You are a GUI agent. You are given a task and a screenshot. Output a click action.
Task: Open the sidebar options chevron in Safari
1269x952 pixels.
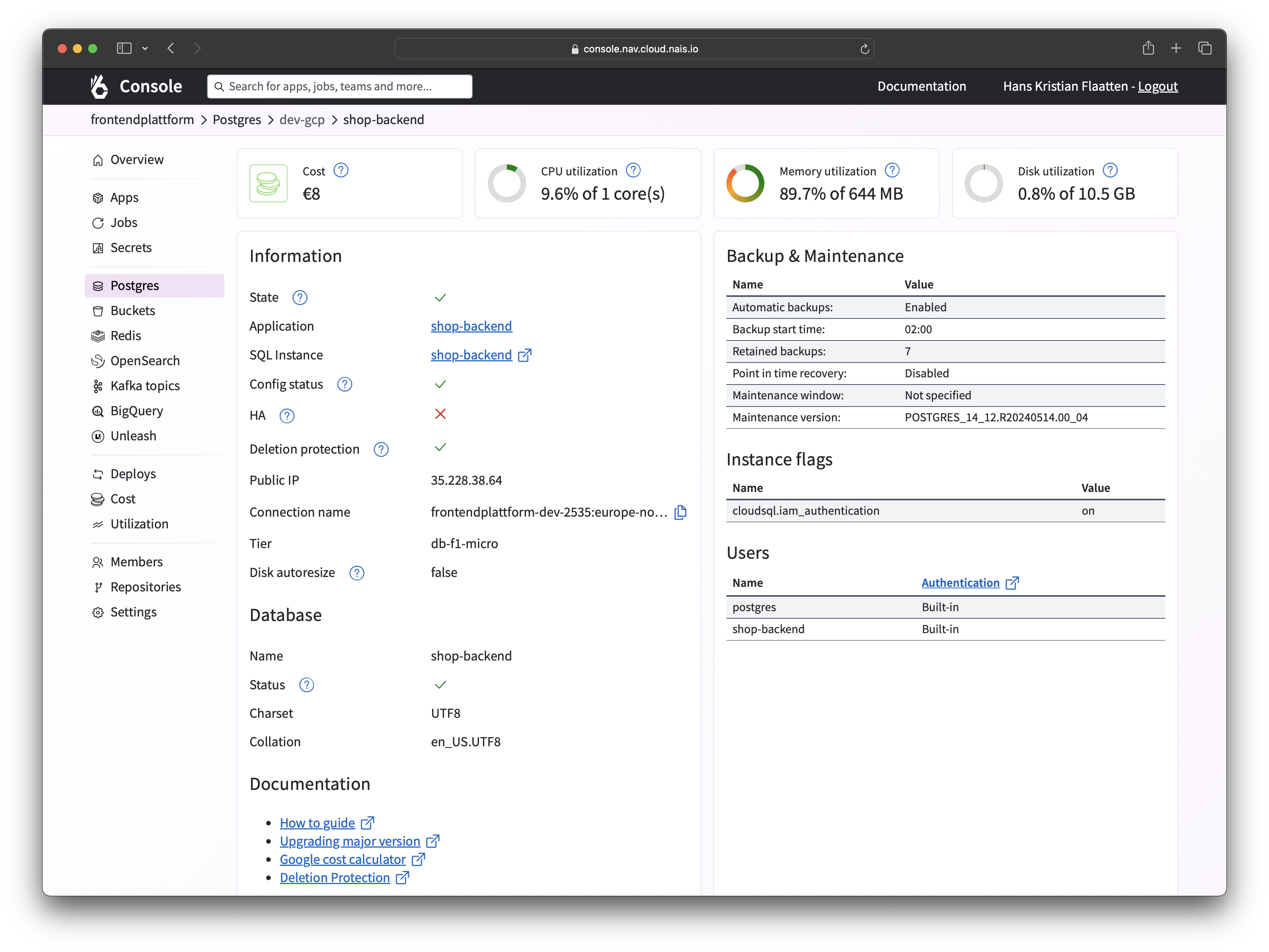pyautogui.click(x=145, y=48)
